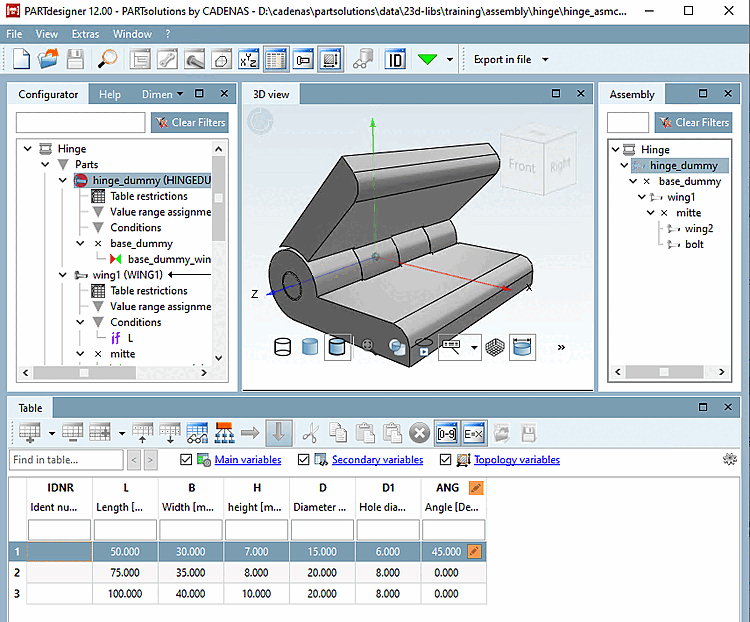This screenshot has width=750, height=622.
Task: Click Clear Filters in Configurator panel
Action: click(189, 122)
